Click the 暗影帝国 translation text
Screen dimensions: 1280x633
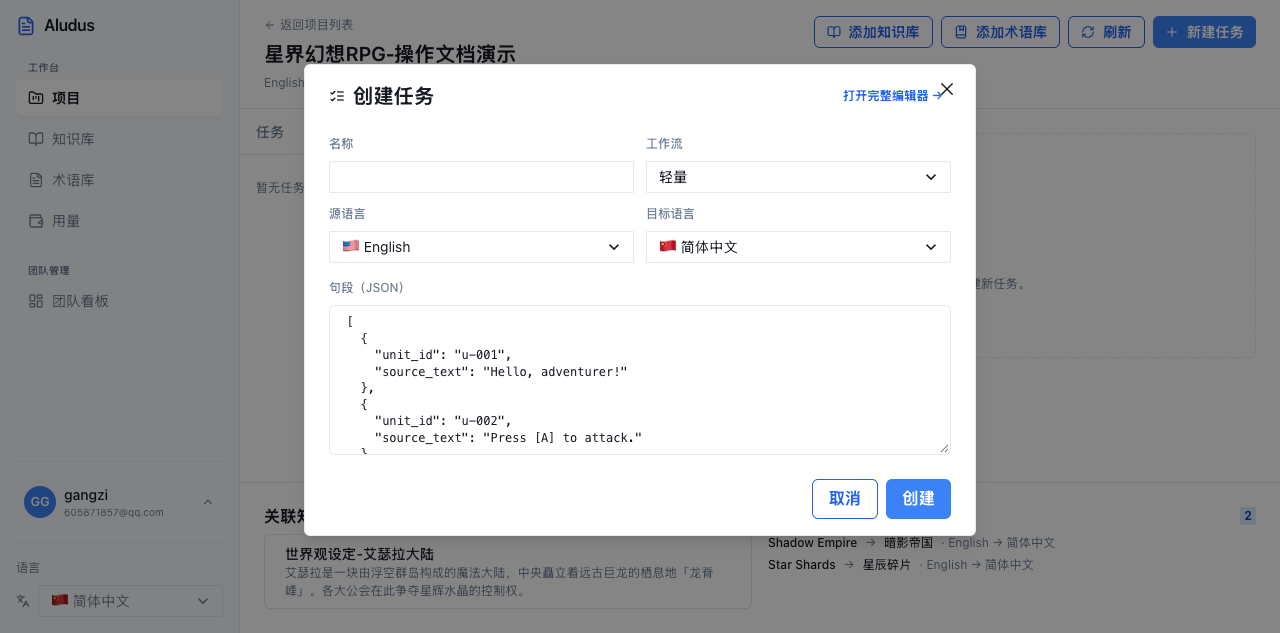(x=908, y=542)
